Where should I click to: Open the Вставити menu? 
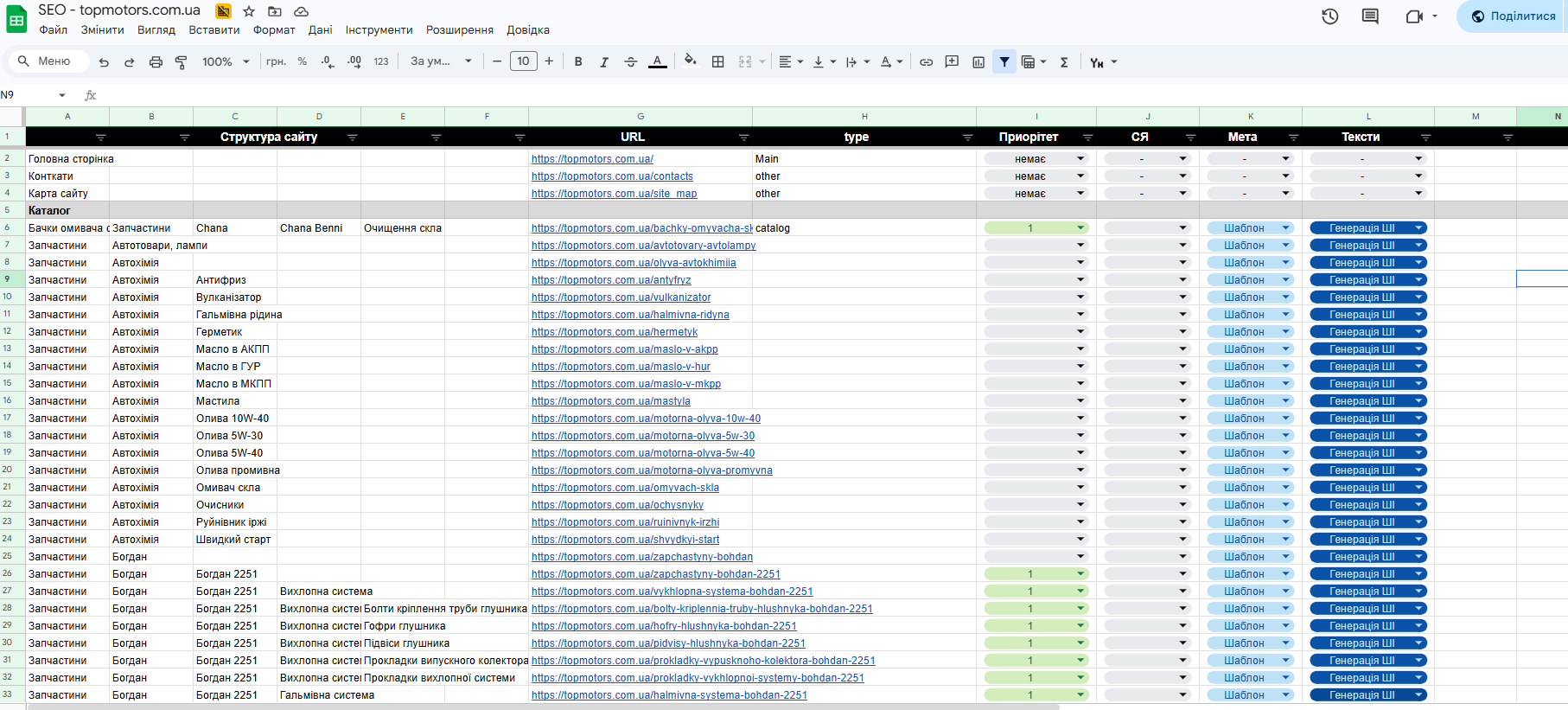[214, 30]
